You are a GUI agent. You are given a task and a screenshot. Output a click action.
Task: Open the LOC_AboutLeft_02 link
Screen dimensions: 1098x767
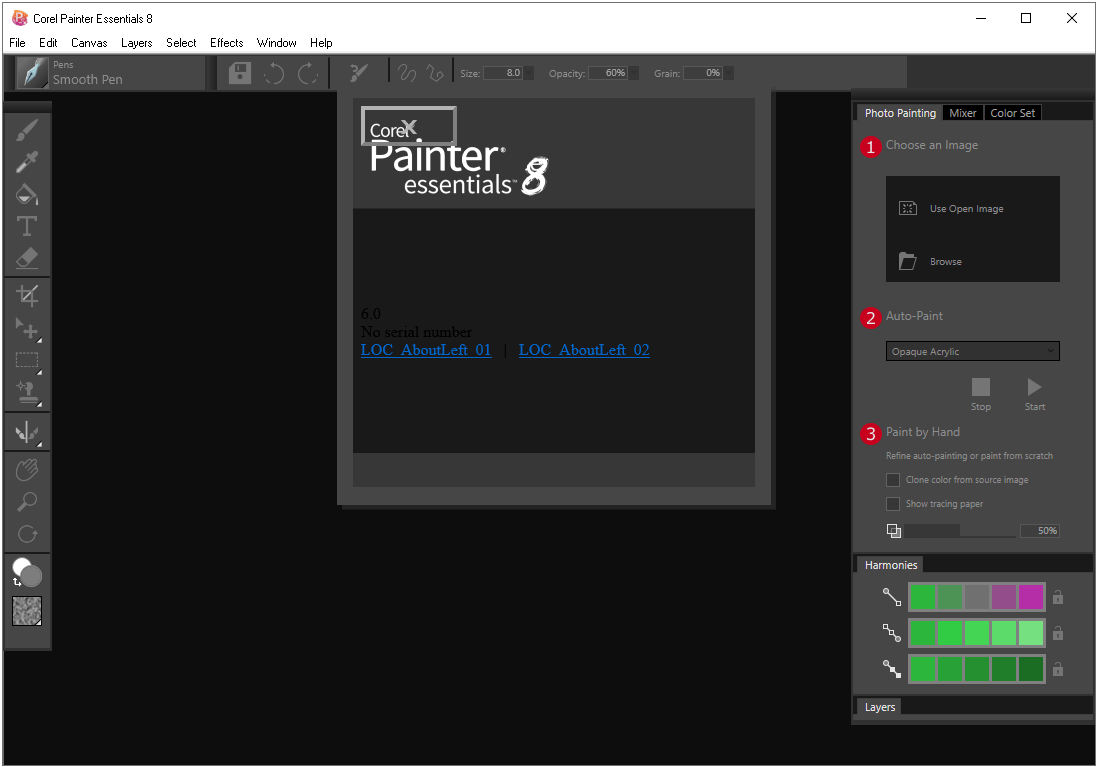584,350
